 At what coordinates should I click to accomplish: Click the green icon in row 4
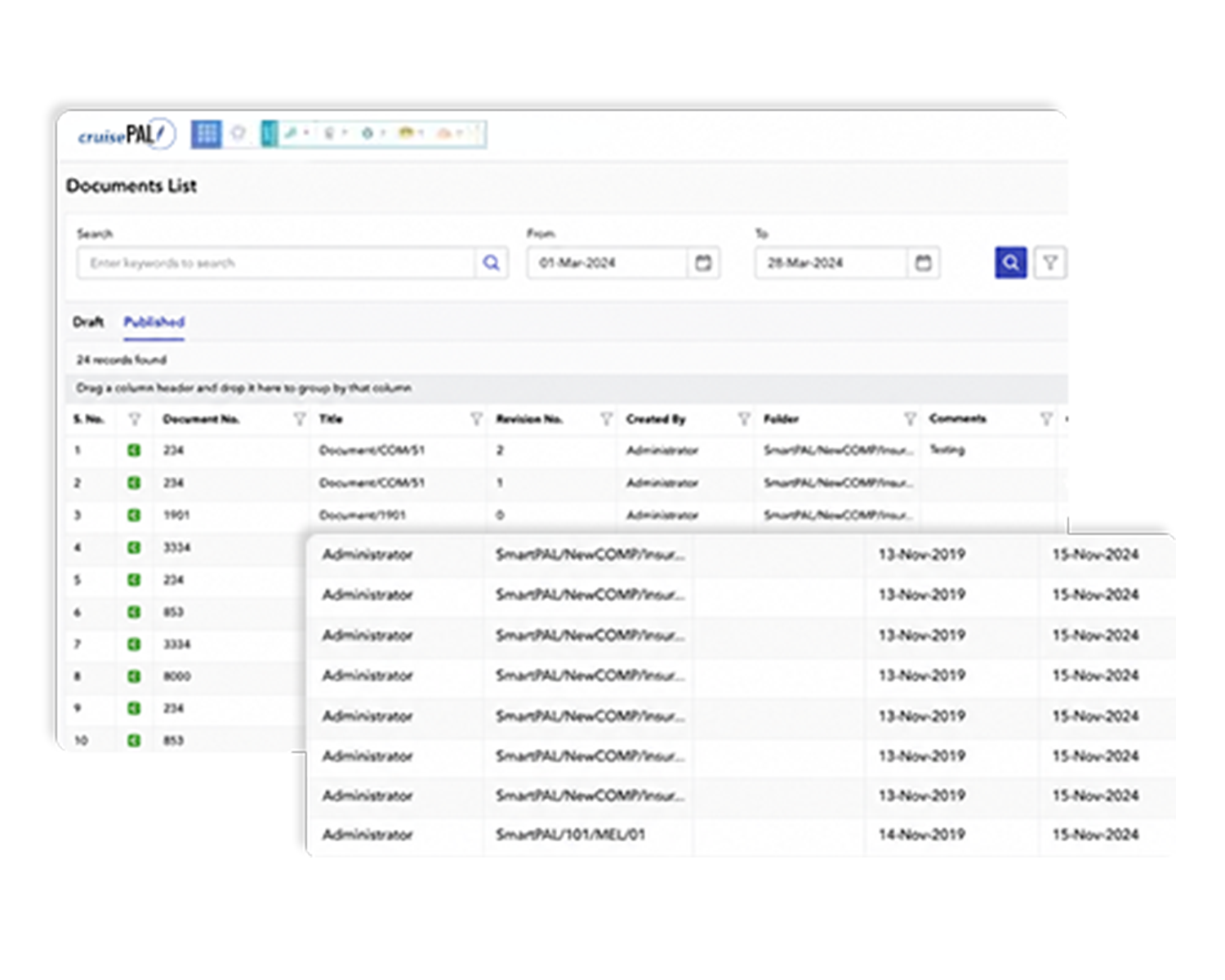click(x=134, y=547)
